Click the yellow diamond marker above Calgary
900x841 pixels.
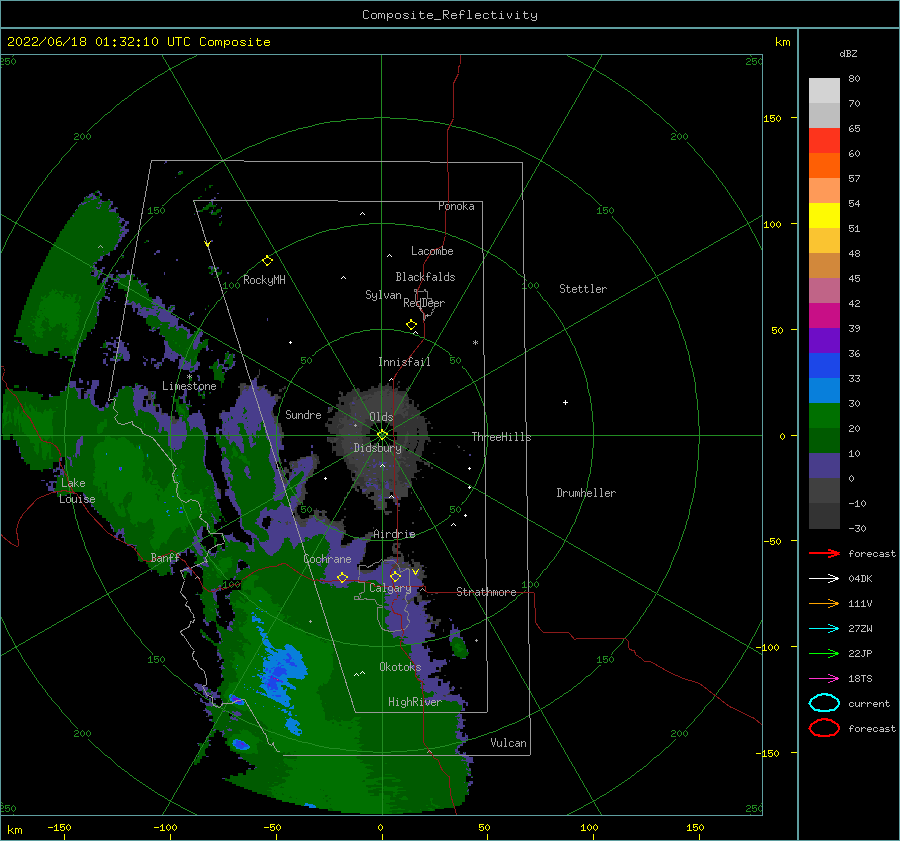[x=395, y=576]
